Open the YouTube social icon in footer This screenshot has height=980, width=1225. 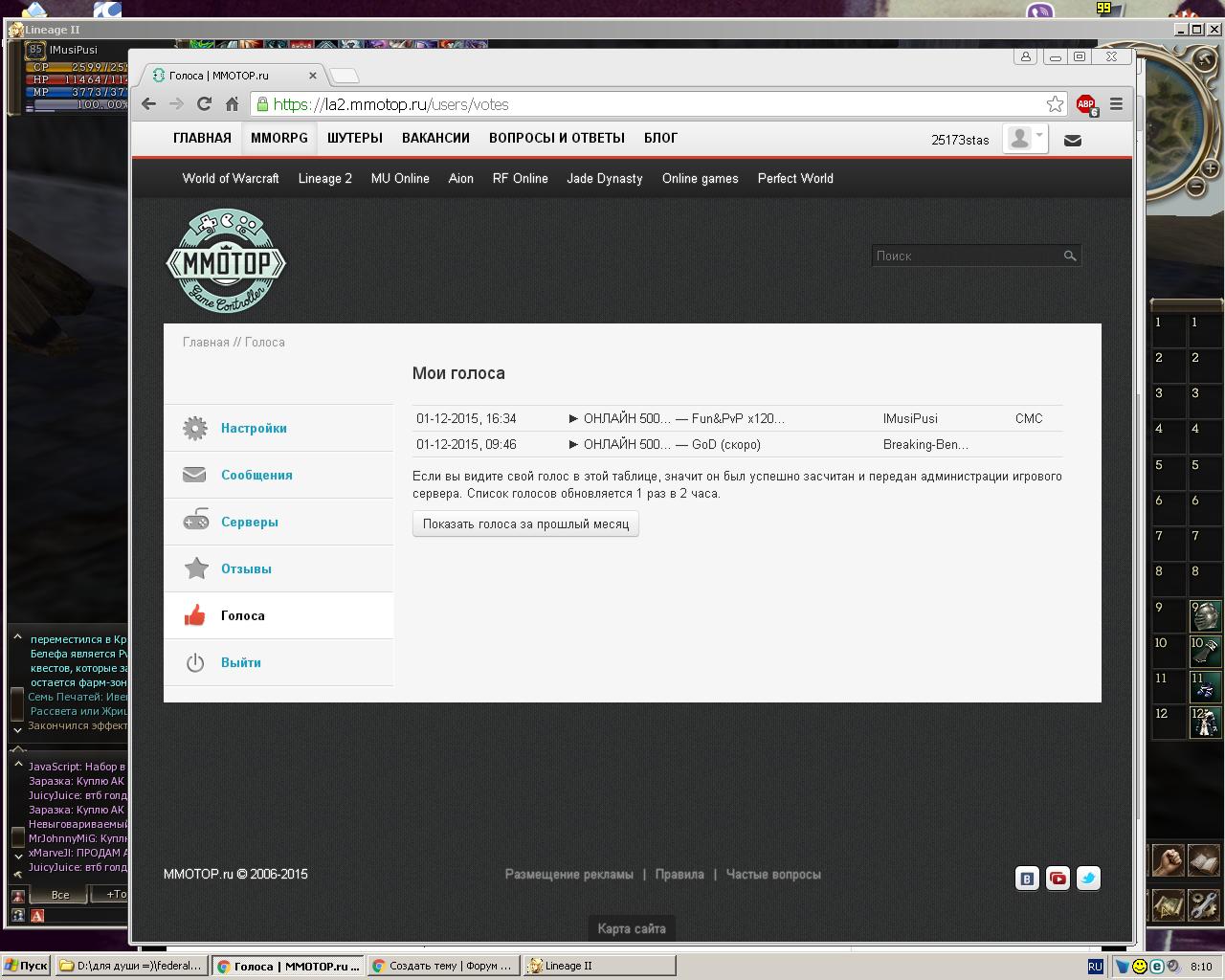(x=1058, y=879)
